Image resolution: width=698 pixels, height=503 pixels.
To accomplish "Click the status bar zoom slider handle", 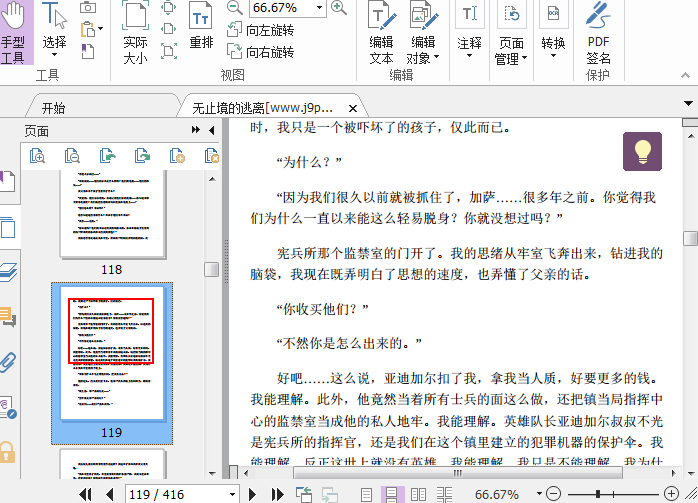I will [598, 494].
